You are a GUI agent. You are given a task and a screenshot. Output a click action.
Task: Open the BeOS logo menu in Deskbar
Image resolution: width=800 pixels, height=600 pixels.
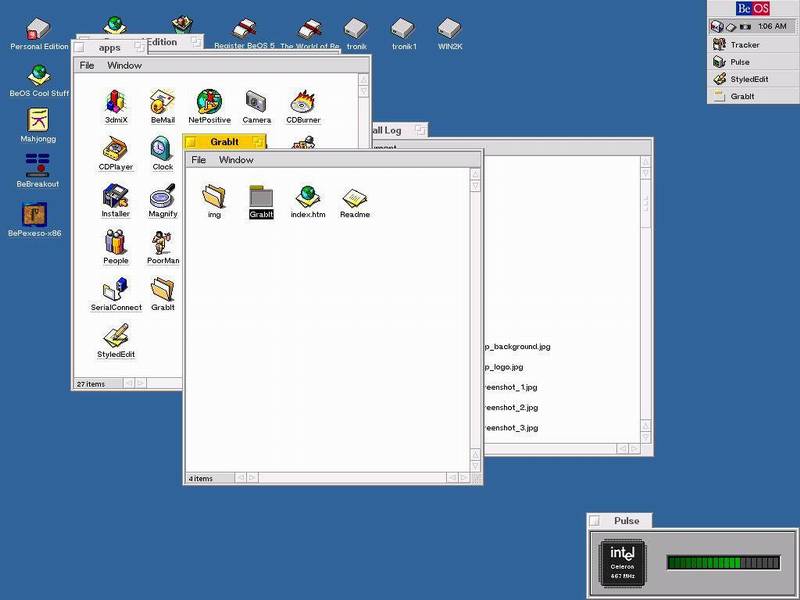click(753, 9)
